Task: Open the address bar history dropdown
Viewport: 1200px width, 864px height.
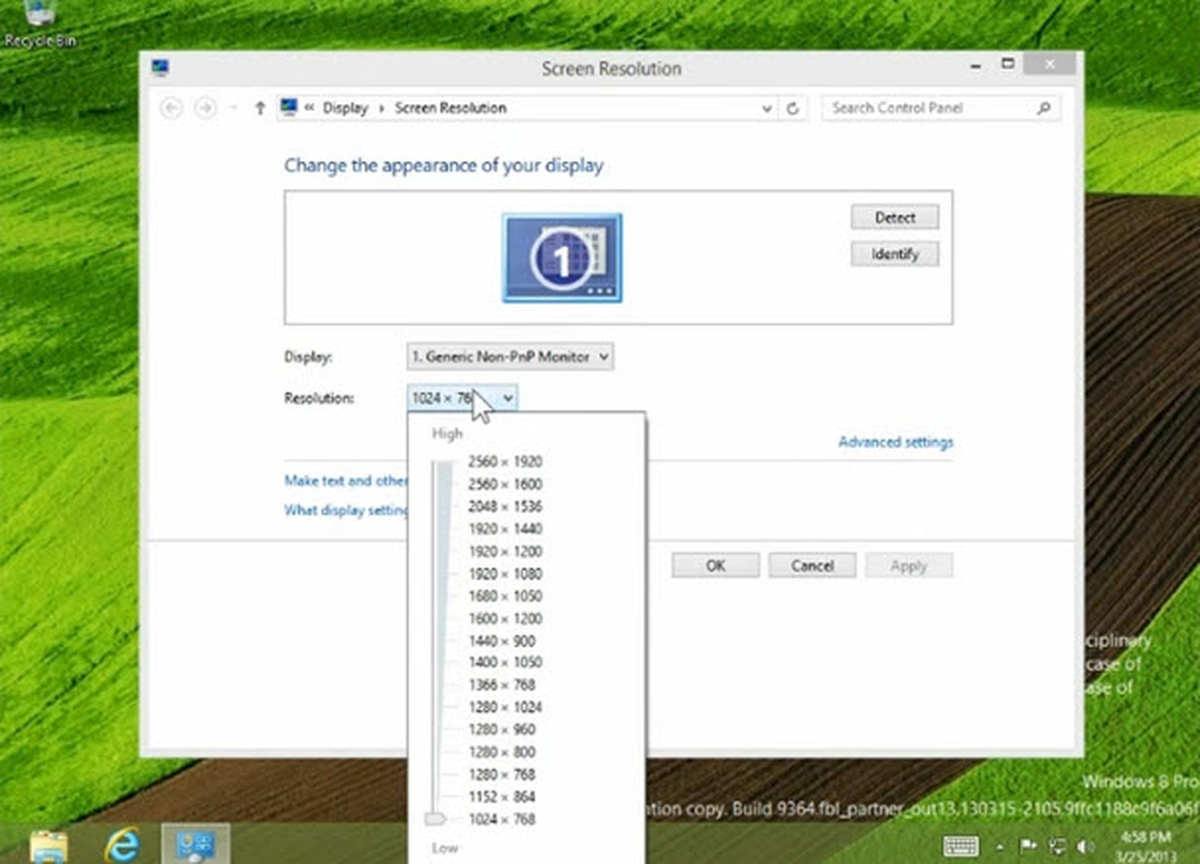Action: click(x=767, y=108)
